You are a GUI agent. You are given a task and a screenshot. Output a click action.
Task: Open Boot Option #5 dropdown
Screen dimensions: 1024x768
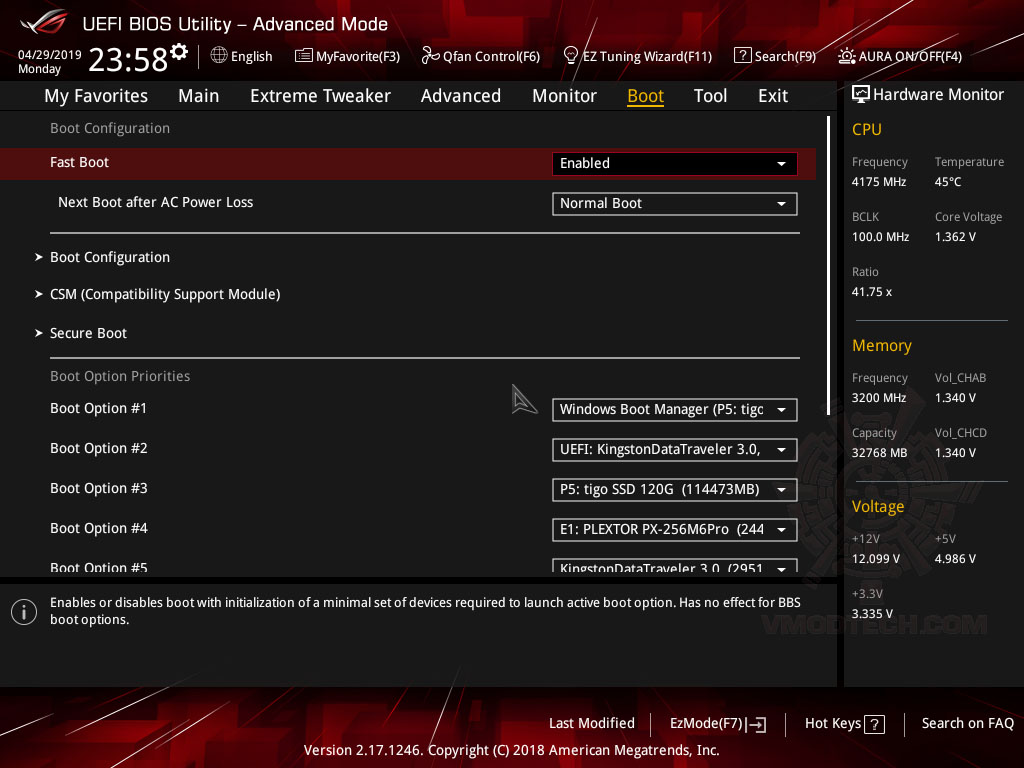tap(675, 566)
